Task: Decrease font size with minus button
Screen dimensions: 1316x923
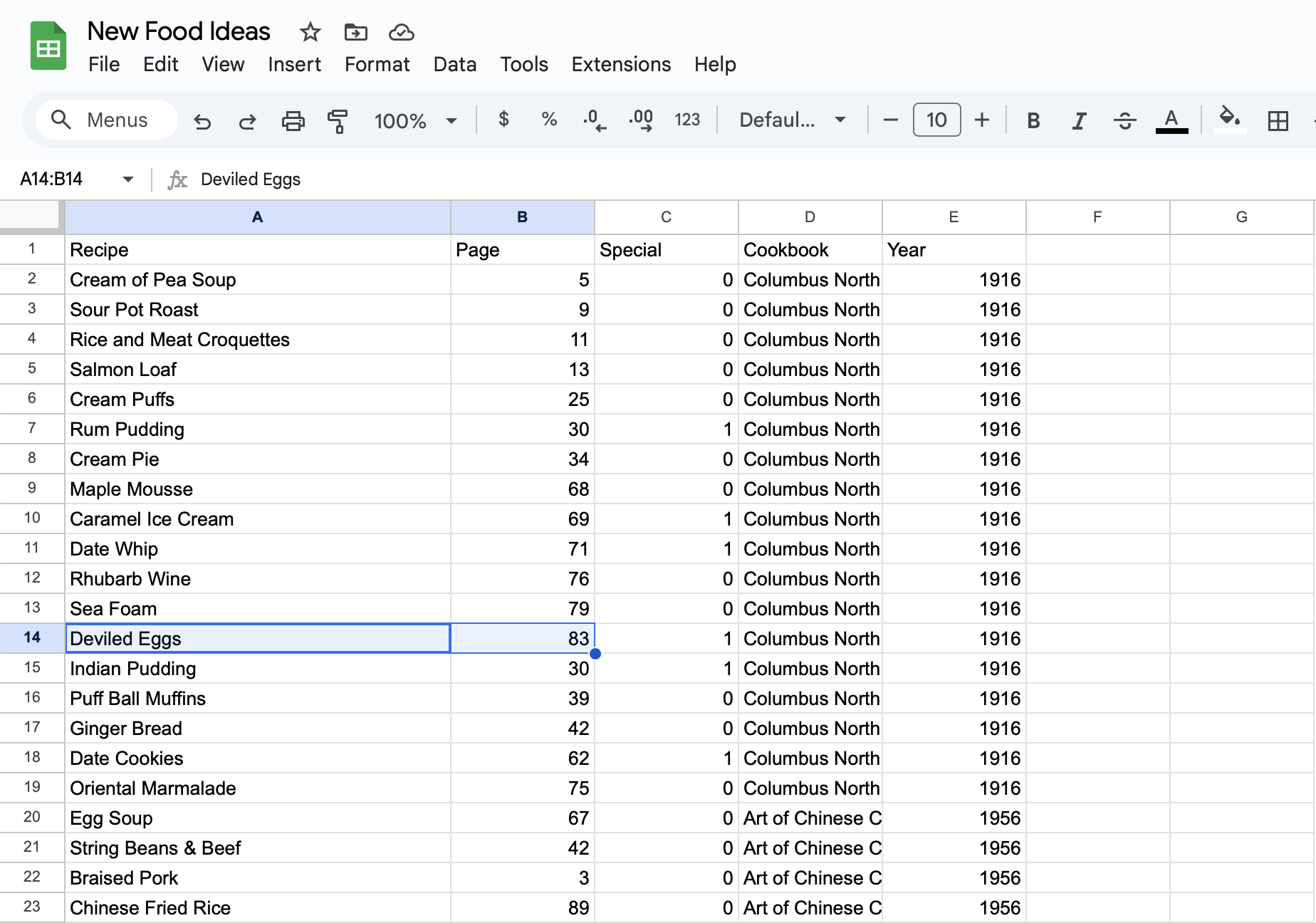Action: click(890, 120)
